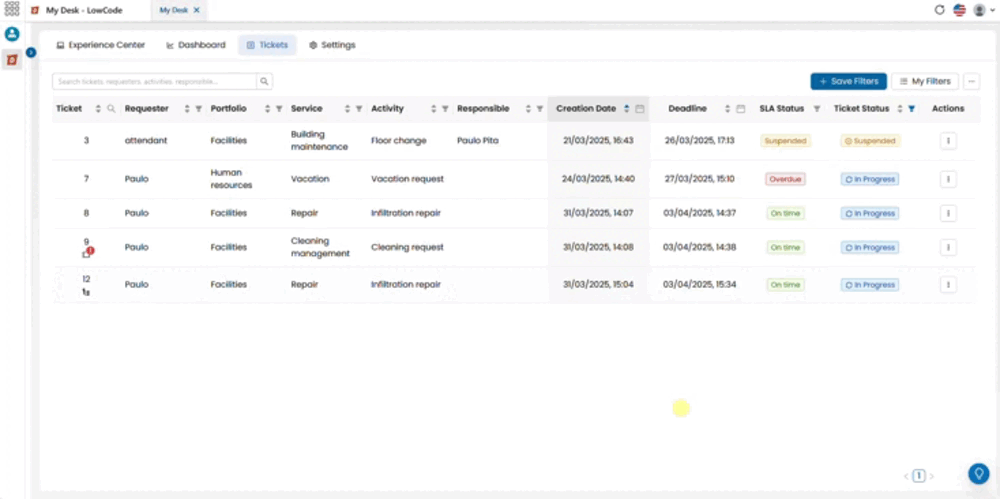Open the Creation Date calendar filter icon
Screen dimensions: 1000x499
640,109
